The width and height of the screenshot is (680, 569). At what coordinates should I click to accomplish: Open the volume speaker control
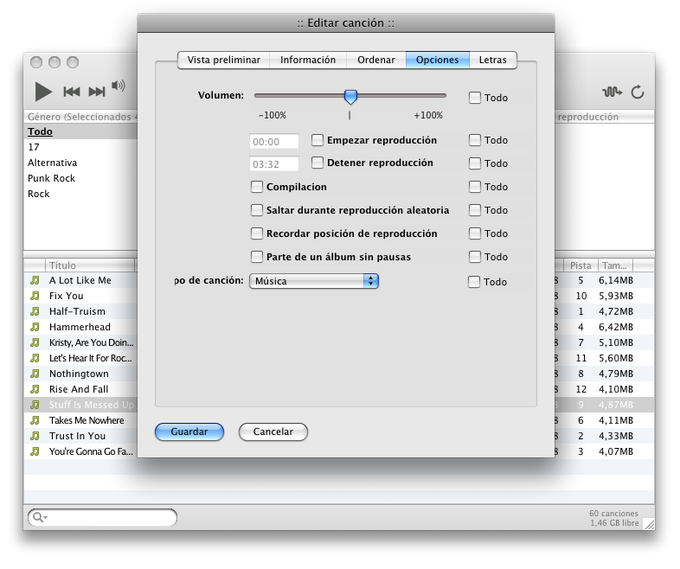[118, 85]
